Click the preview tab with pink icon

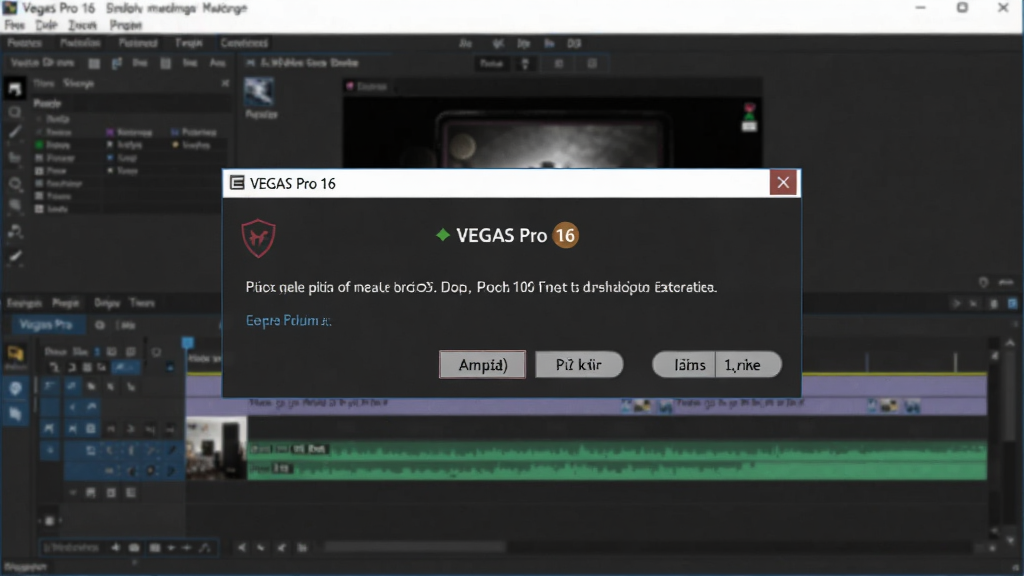366,86
